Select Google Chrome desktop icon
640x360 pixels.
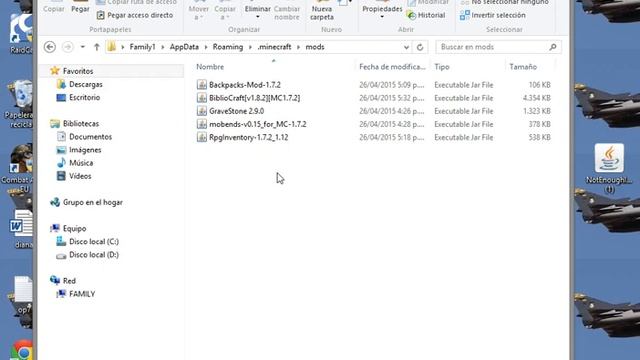click(22, 351)
